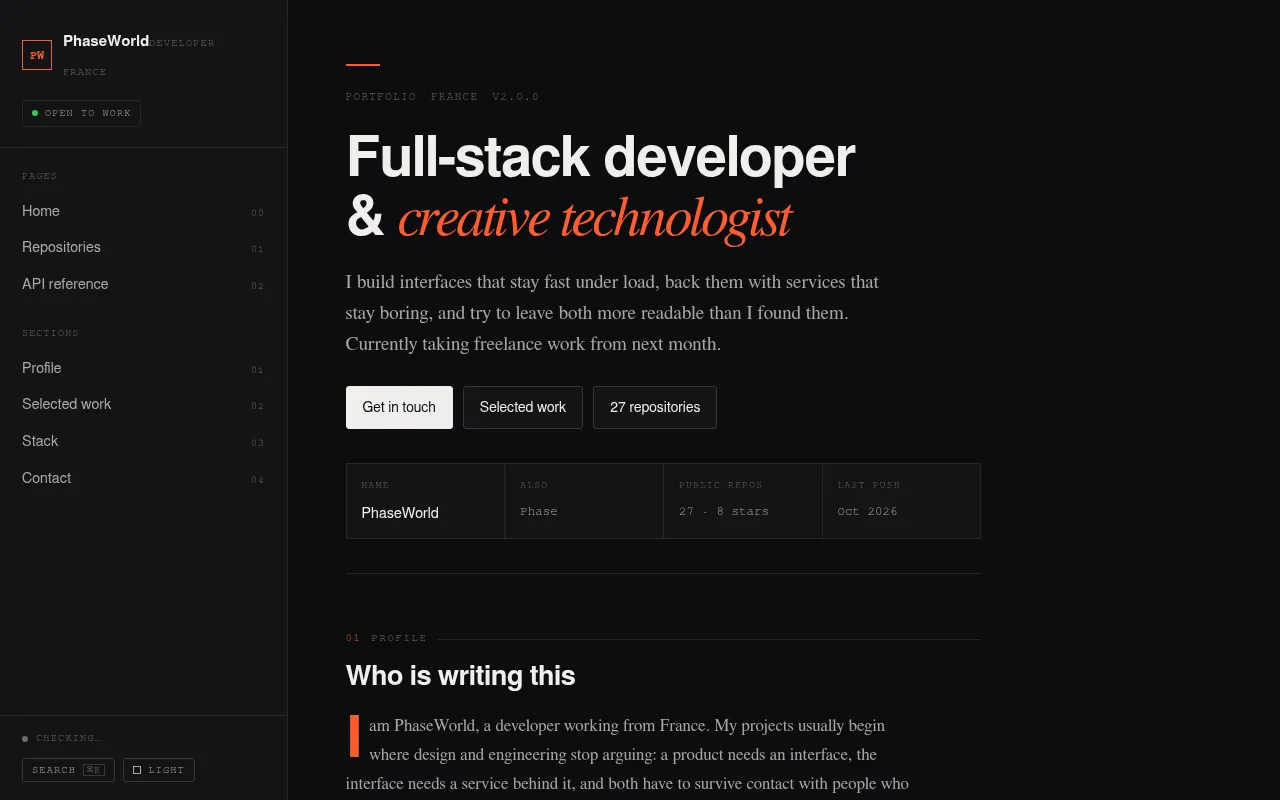Click the Get in touch button

coord(399,407)
